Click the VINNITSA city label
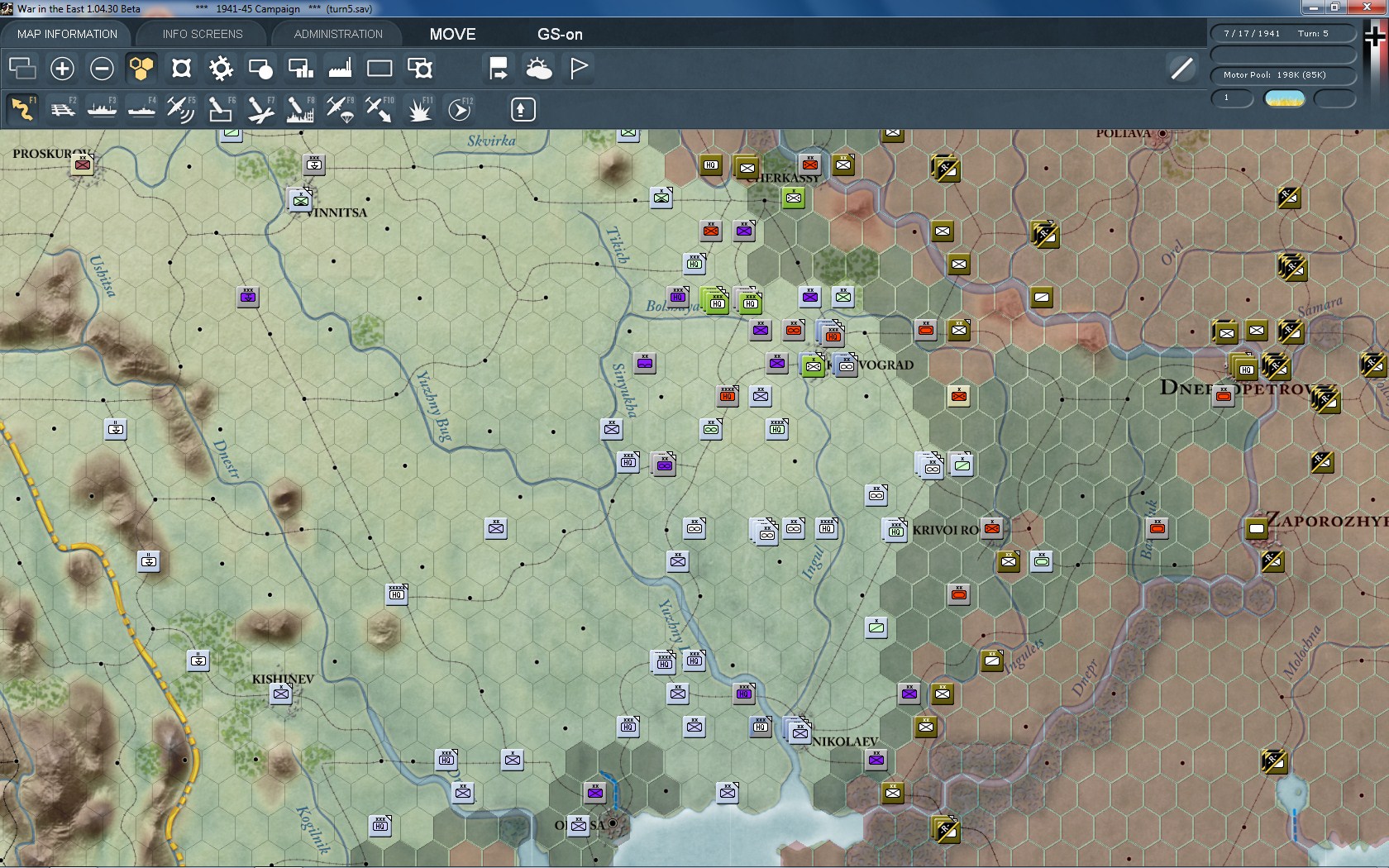This screenshot has width=1389, height=868. coord(337,212)
